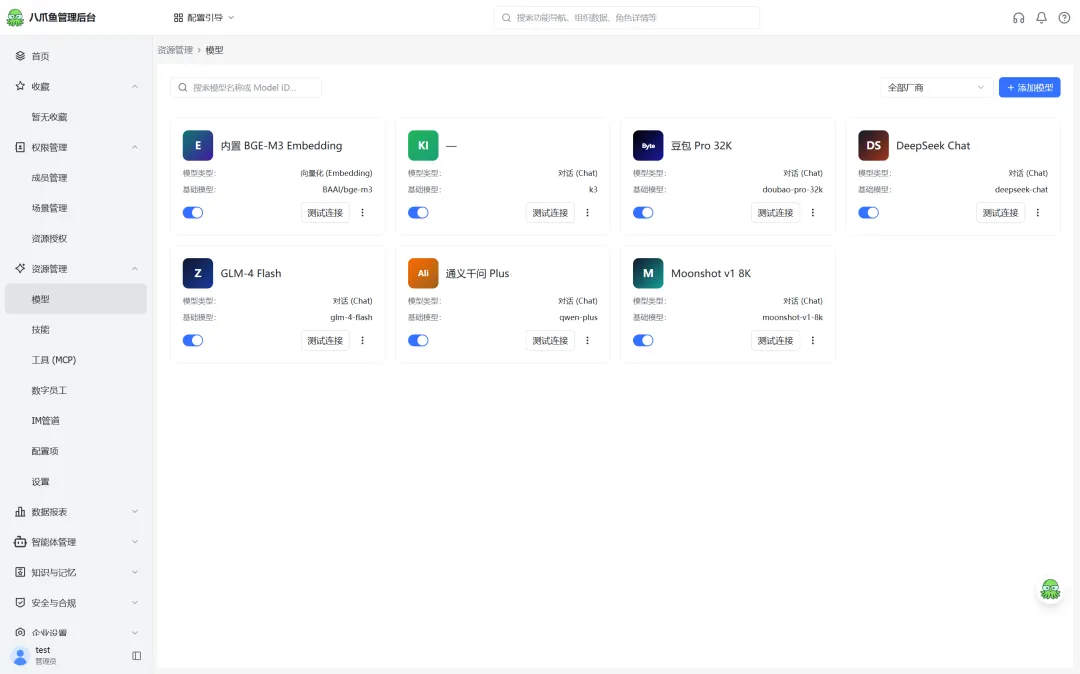
Task: Open more options for 豆包 Pro 32K card
Action: pyautogui.click(x=813, y=213)
